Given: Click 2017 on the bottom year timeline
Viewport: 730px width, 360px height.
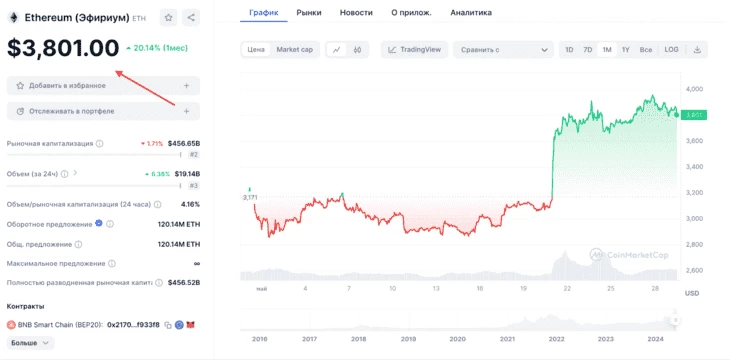Looking at the screenshot, I should click(x=309, y=339).
